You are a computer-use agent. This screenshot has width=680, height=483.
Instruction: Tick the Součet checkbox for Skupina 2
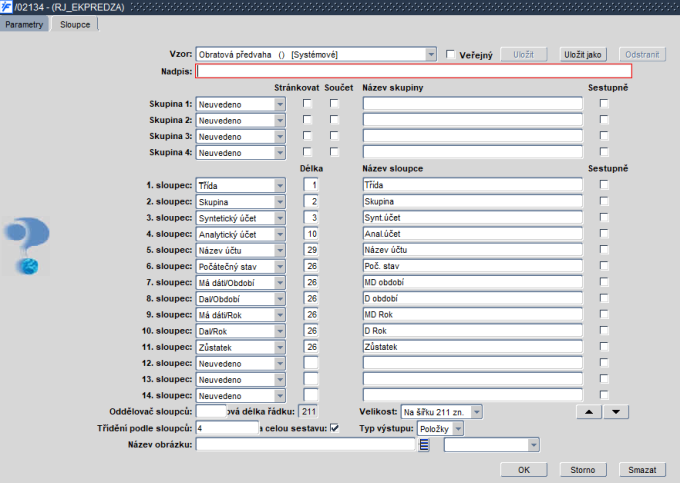(335, 119)
